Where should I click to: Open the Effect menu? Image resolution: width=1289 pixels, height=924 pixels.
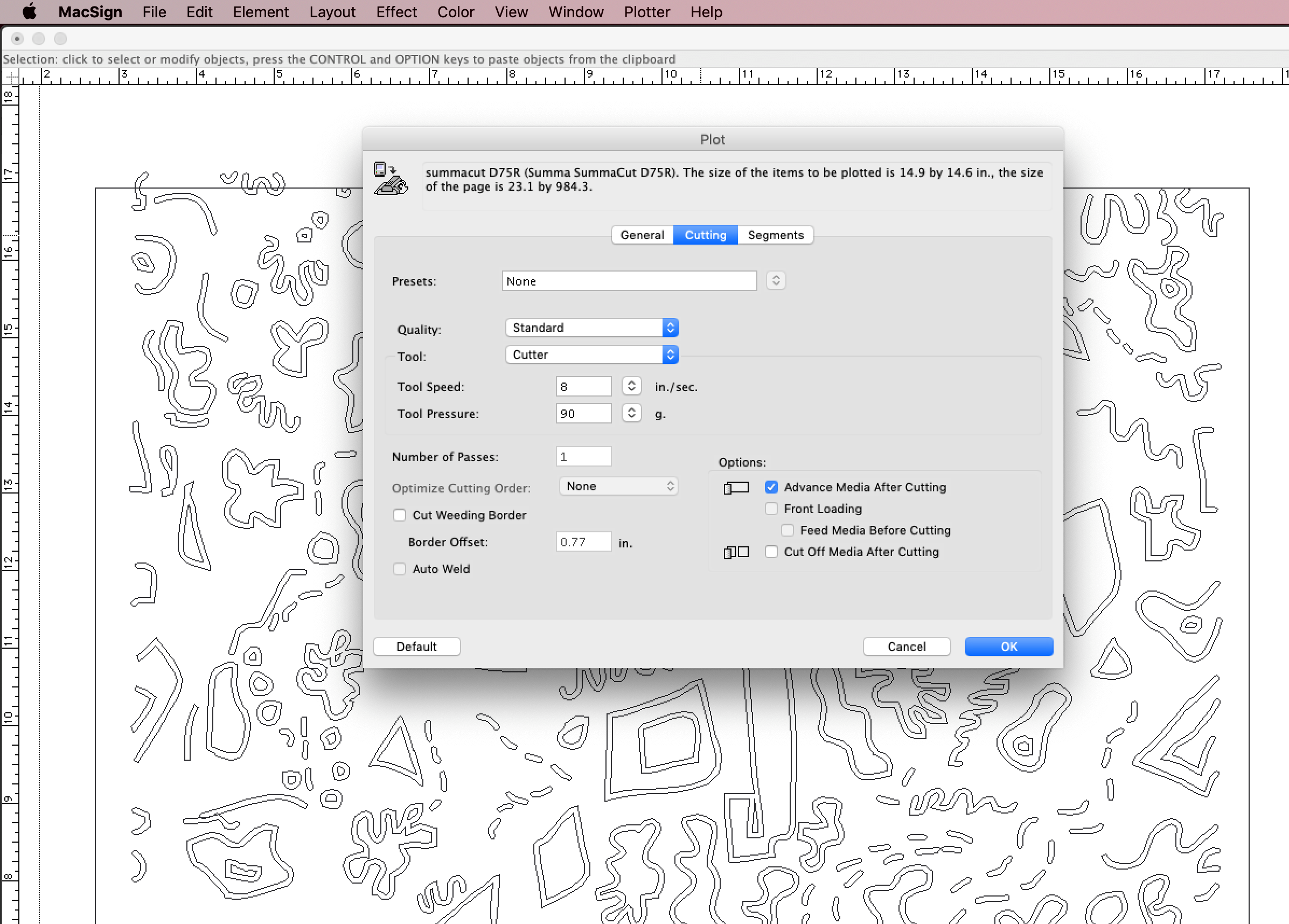pos(396,12)
